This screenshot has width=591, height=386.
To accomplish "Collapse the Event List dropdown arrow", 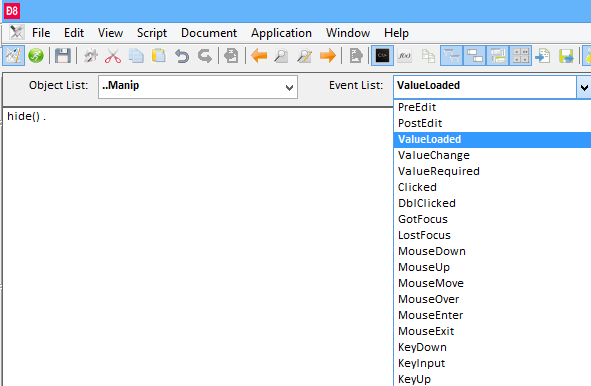I will (584, 87).
